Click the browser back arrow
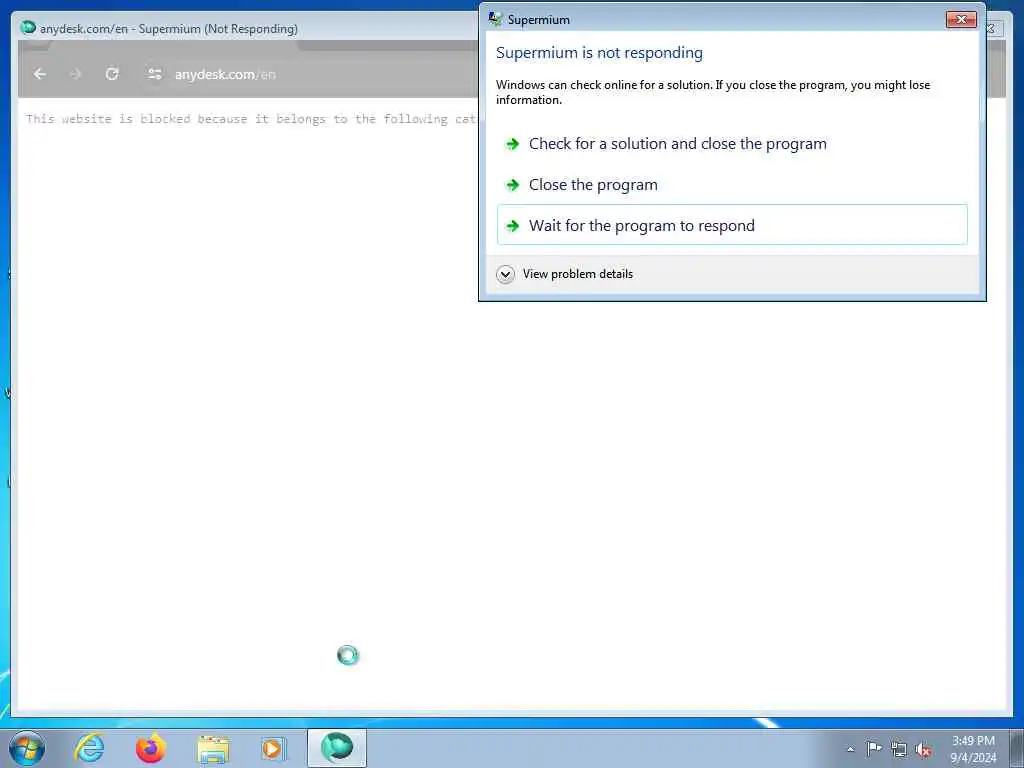 (x=40, y=74)
